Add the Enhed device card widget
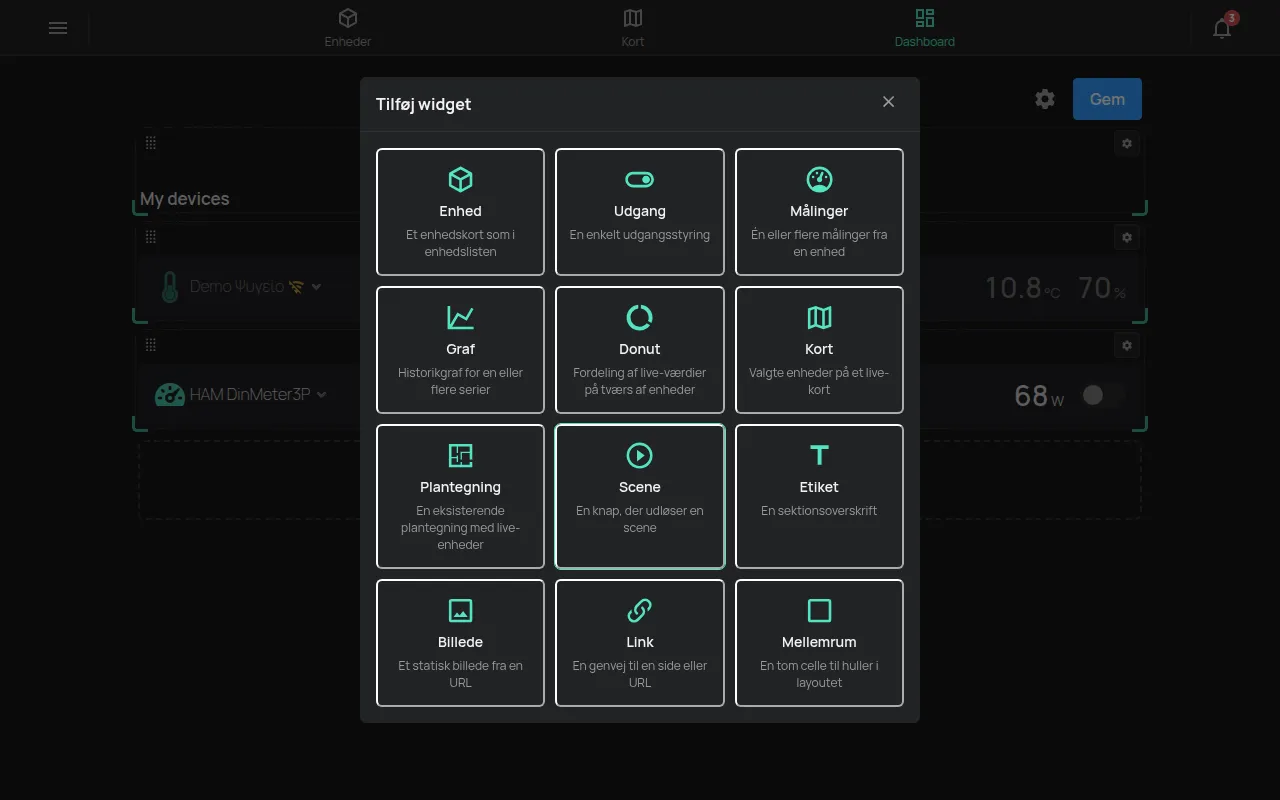This screenshot has width=1280, height=800. click(x=460, y=212)
